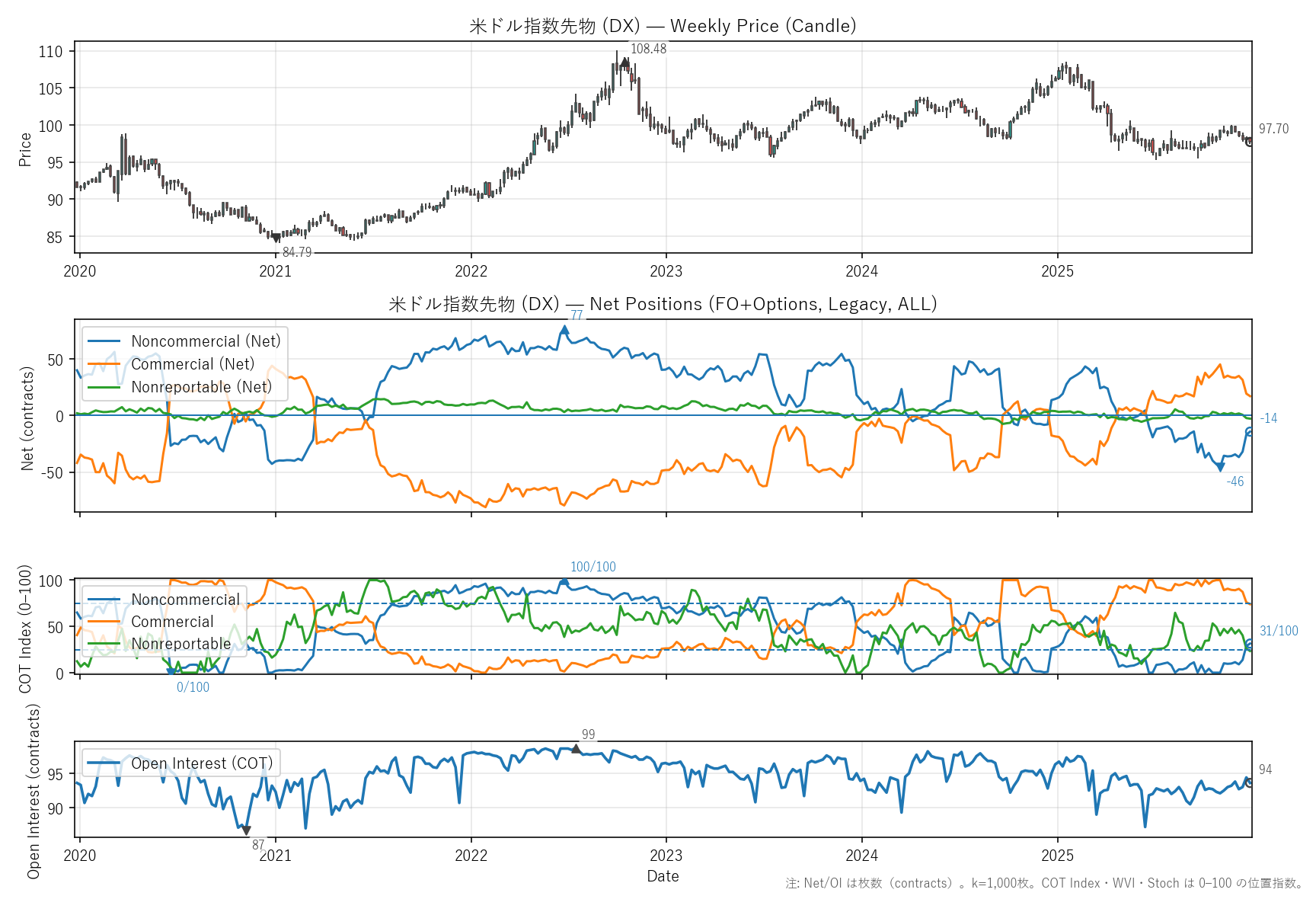Click the open interest low marker labeled 87

(246, 830)
